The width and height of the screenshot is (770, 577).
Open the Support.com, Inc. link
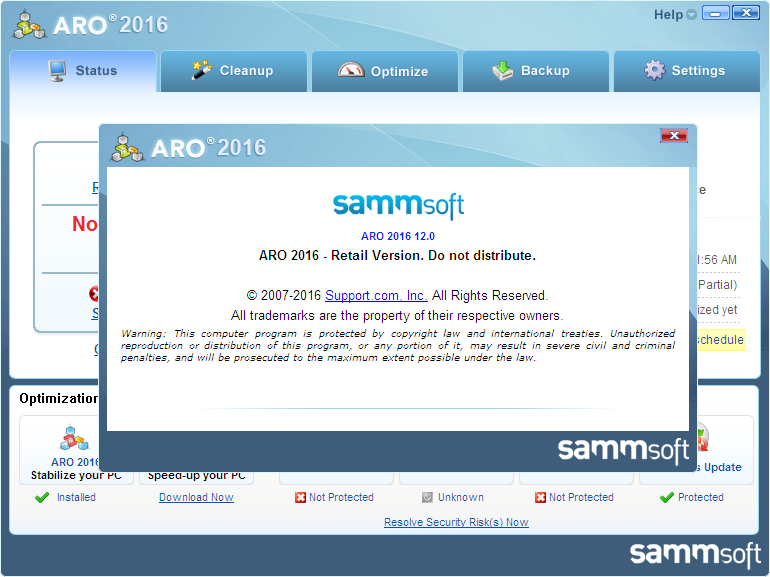point(376,296)
